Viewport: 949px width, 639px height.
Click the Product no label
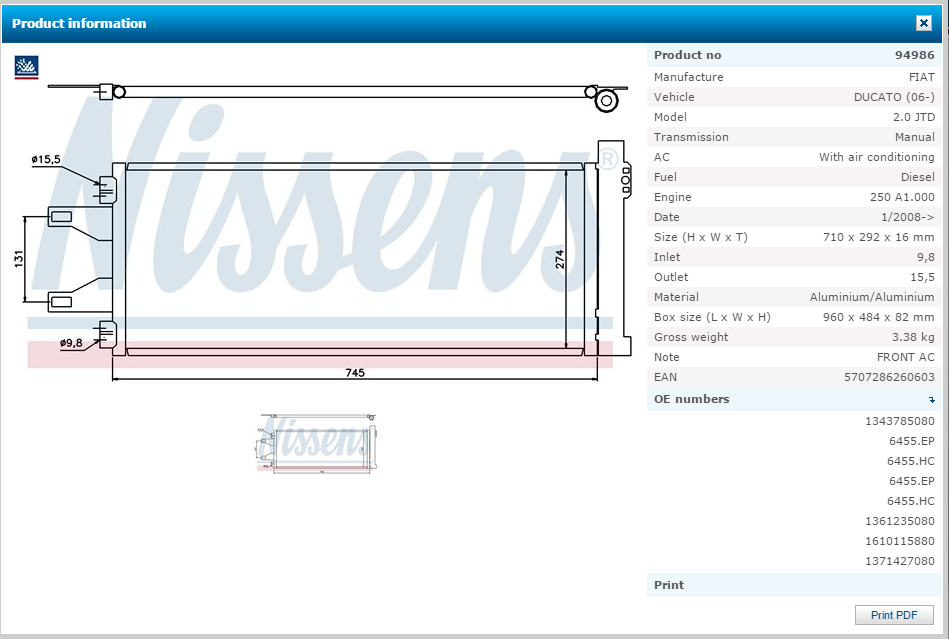[x=688, y=55]
